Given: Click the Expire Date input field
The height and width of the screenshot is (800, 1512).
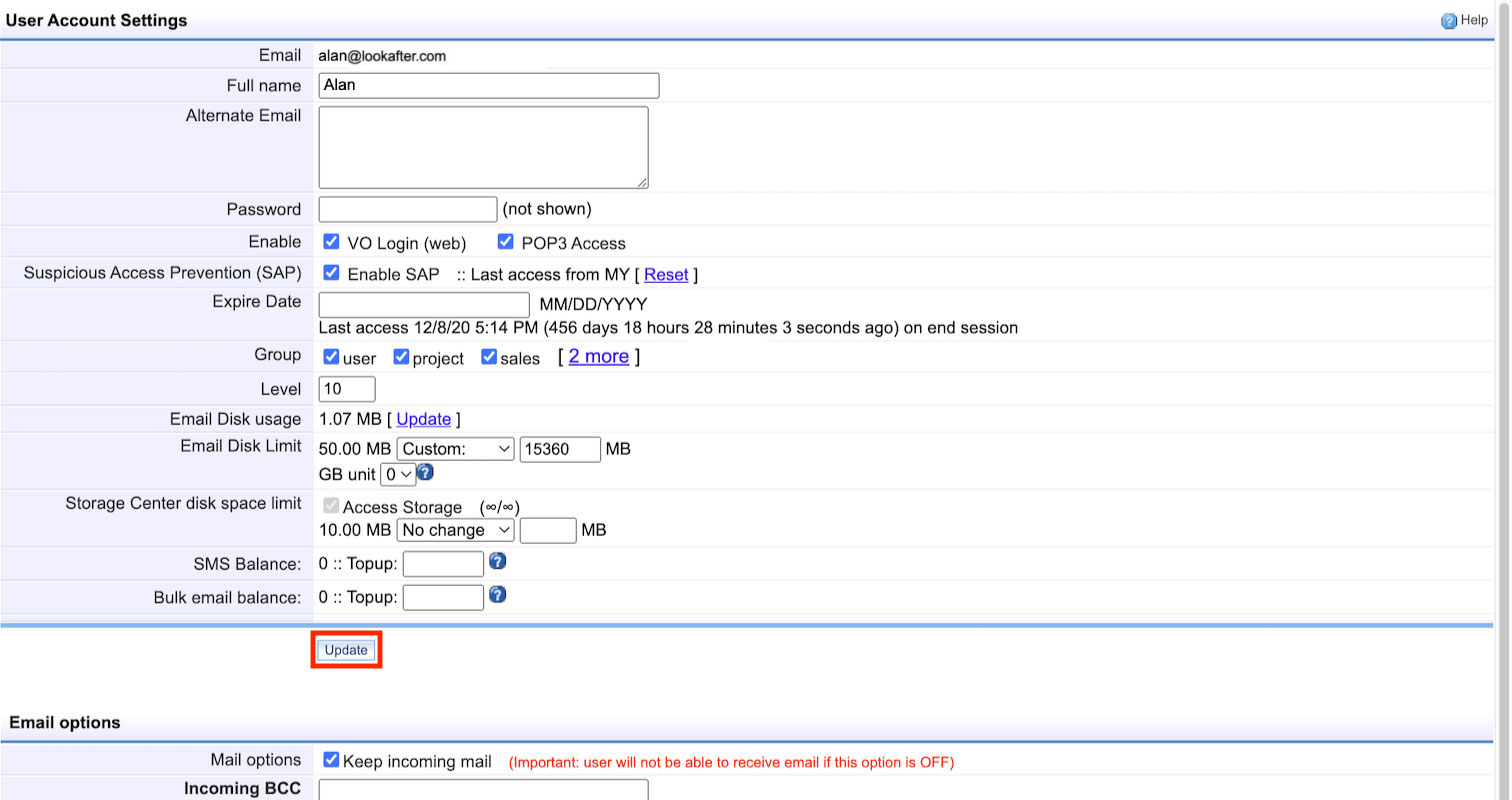Looking at the screenshot, I should [x=423, y=304].
